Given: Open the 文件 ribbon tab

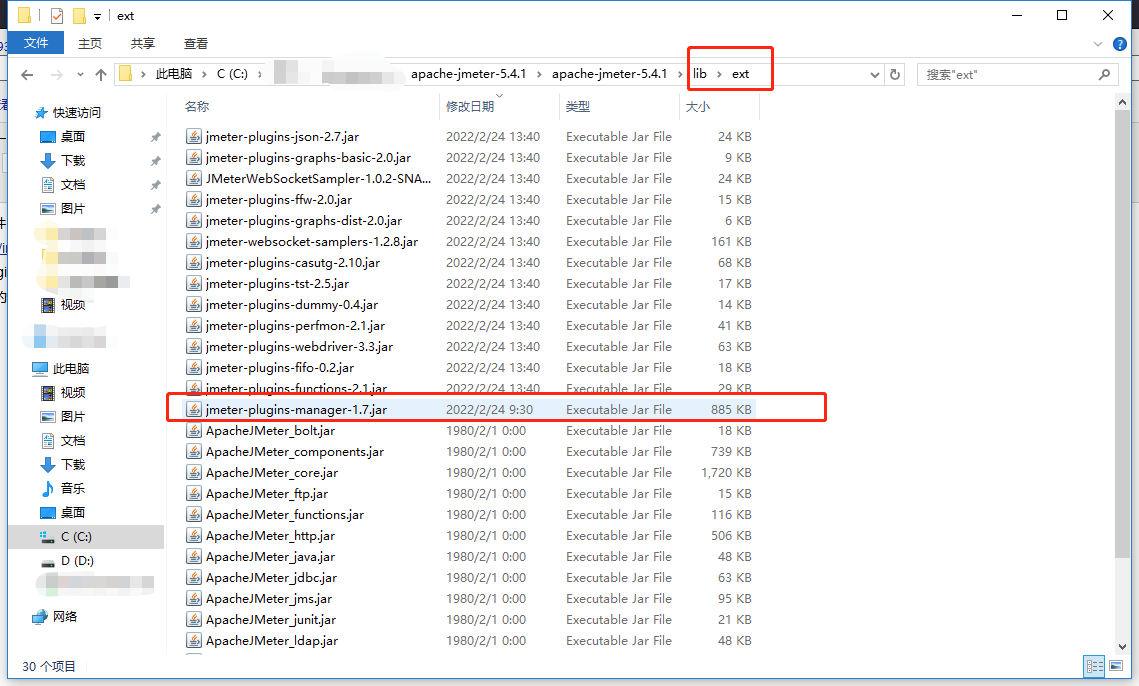Looking at the screenshot, I should pyautogui.click(x=36, y=43).
